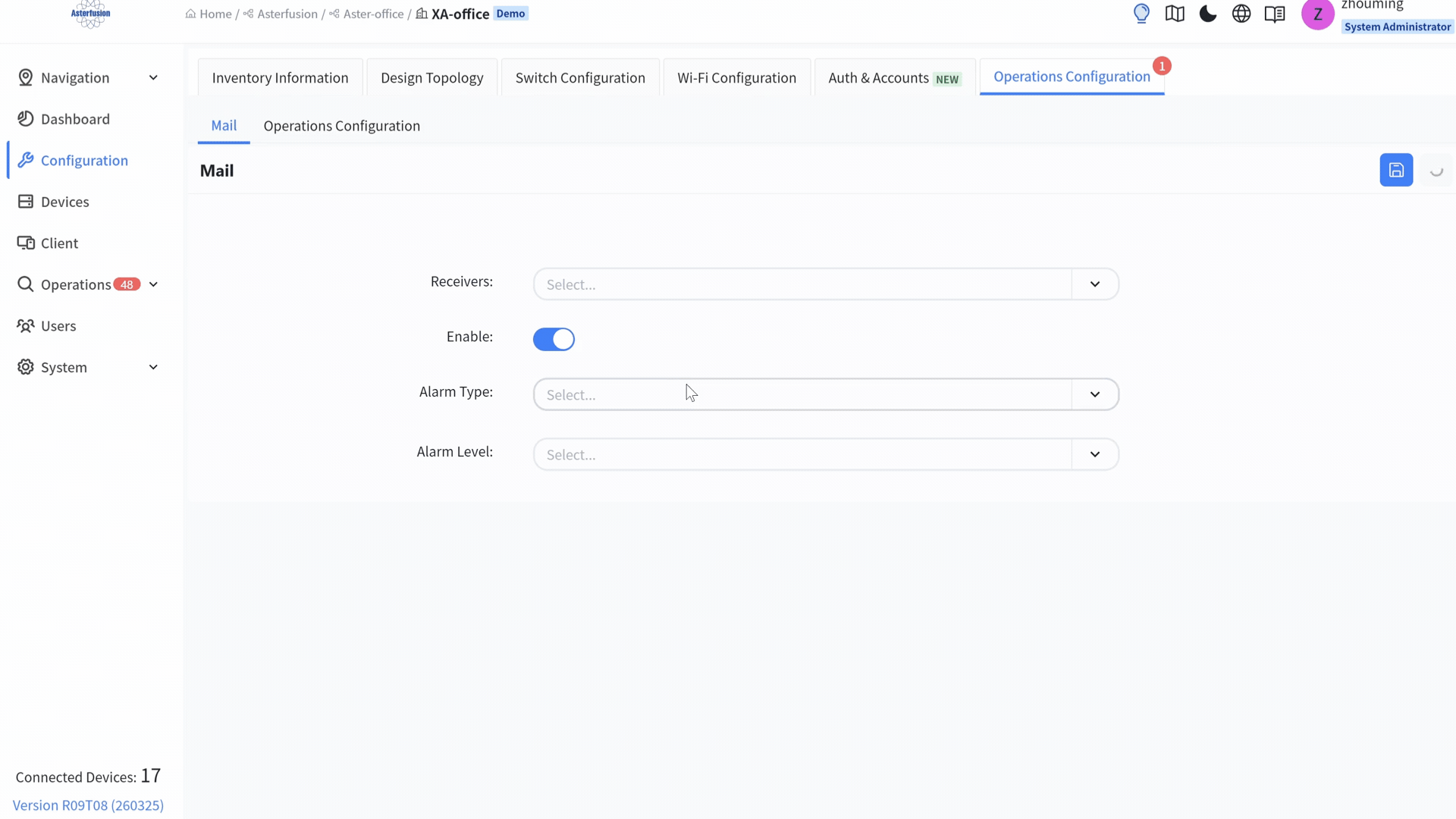Image resolution: width=1456 pixels, height=819 pixels.
Task: Toggle dark mode with the moon icon
Action: (x=1207, y=14)
